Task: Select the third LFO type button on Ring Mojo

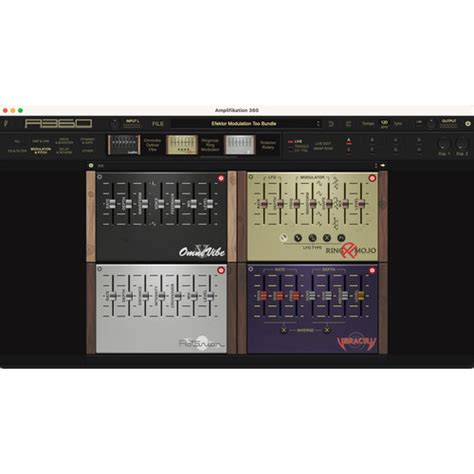Action: [312, 238]
